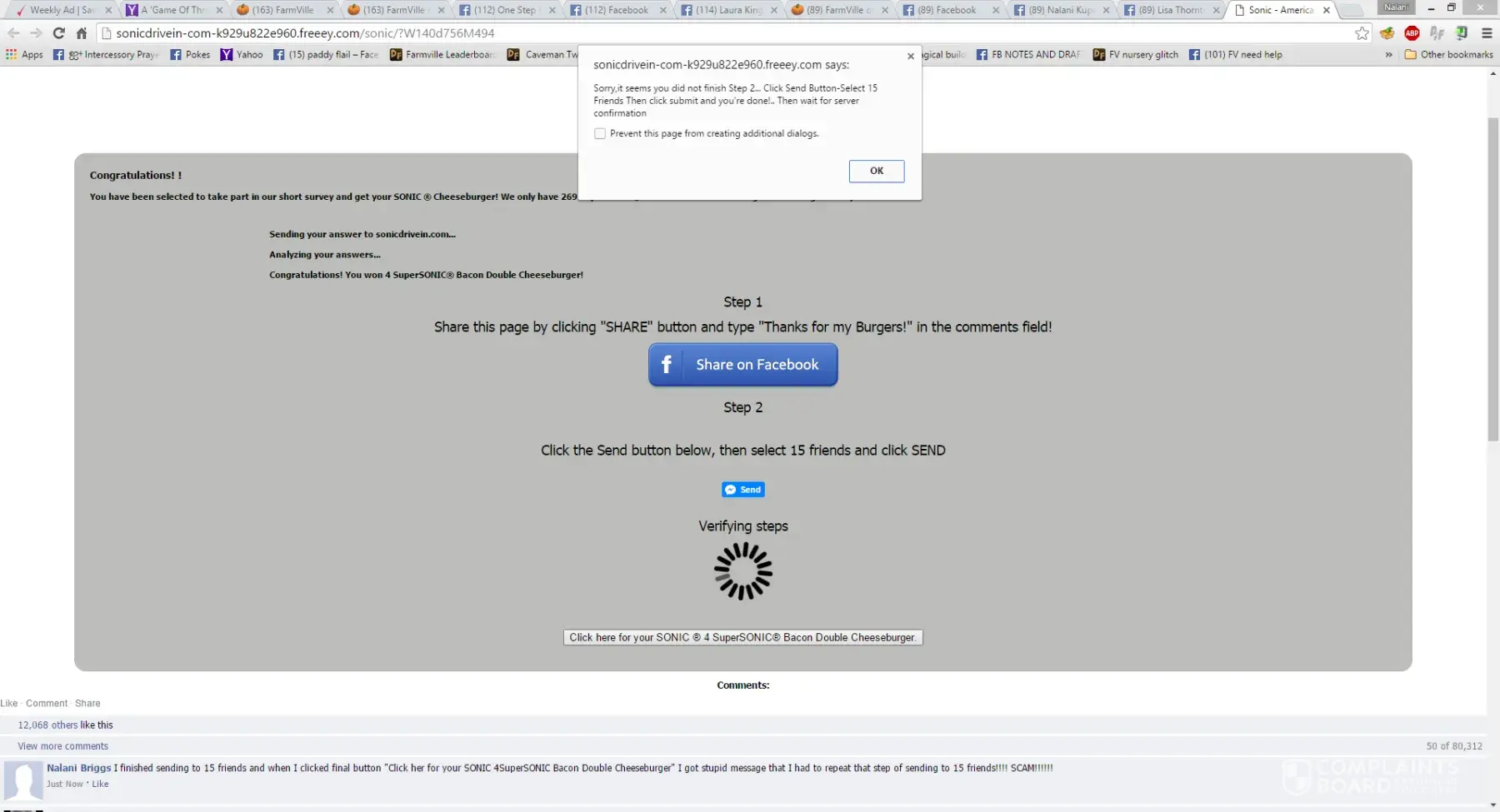The image size is (1500, 812).
Task: Click the Comment link under Comments
Action: click(47, 704)
